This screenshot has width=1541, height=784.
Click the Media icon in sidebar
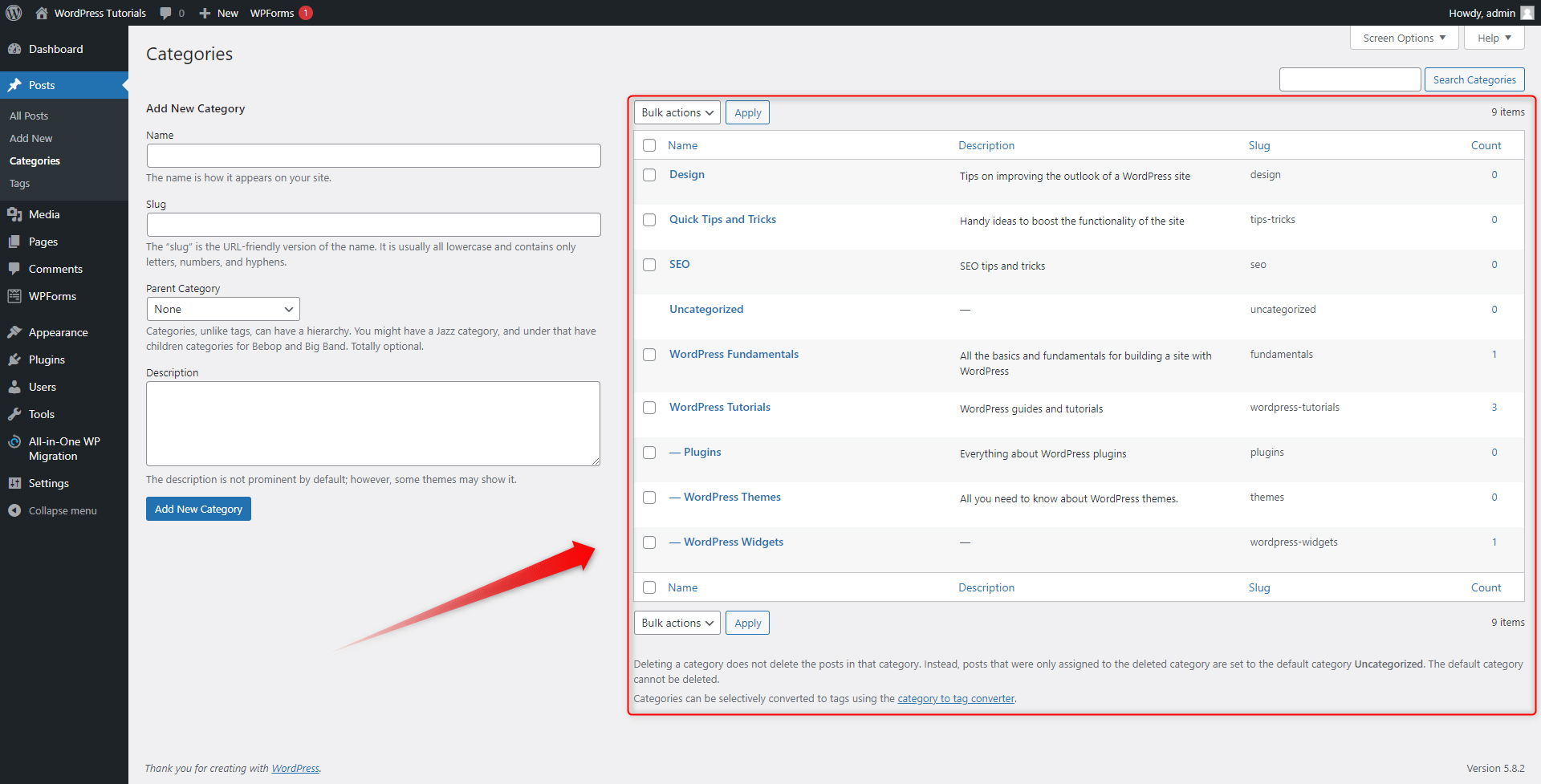point(14,214)
